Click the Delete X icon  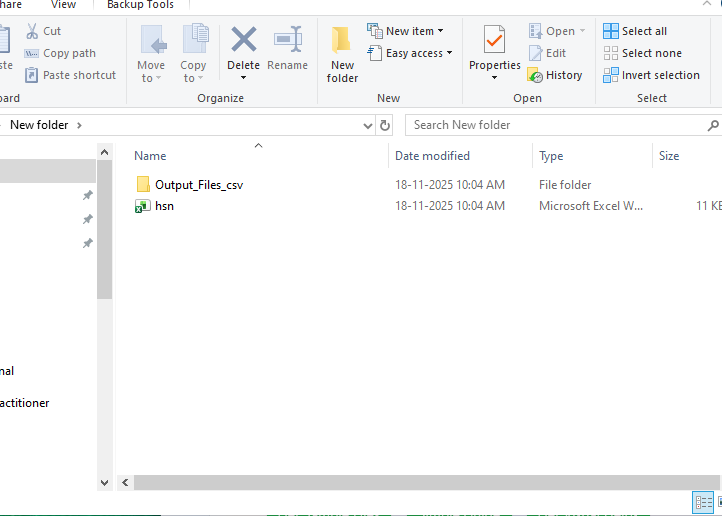[x=244, y=39]
